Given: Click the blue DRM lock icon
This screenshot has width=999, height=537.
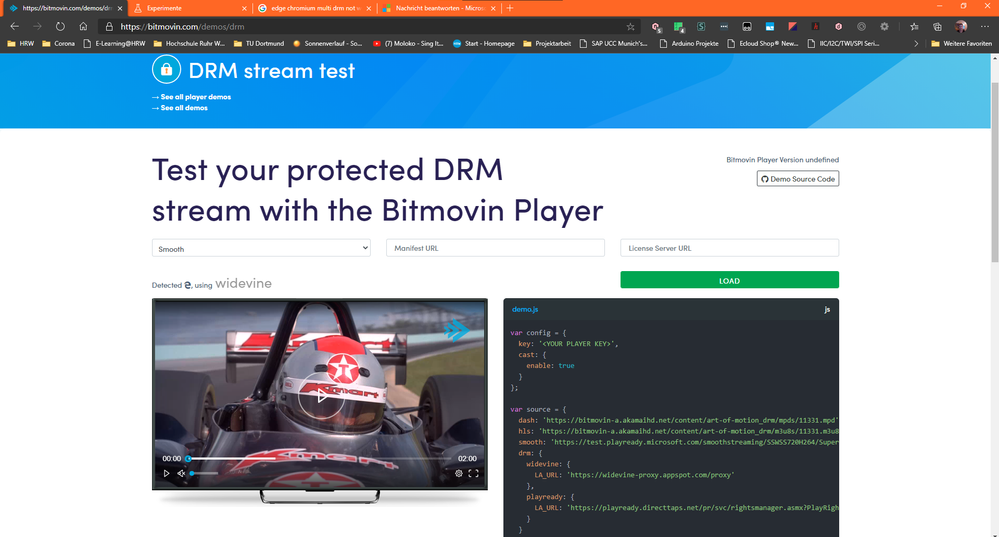Looking at the screenshot, I should (166, 70).
